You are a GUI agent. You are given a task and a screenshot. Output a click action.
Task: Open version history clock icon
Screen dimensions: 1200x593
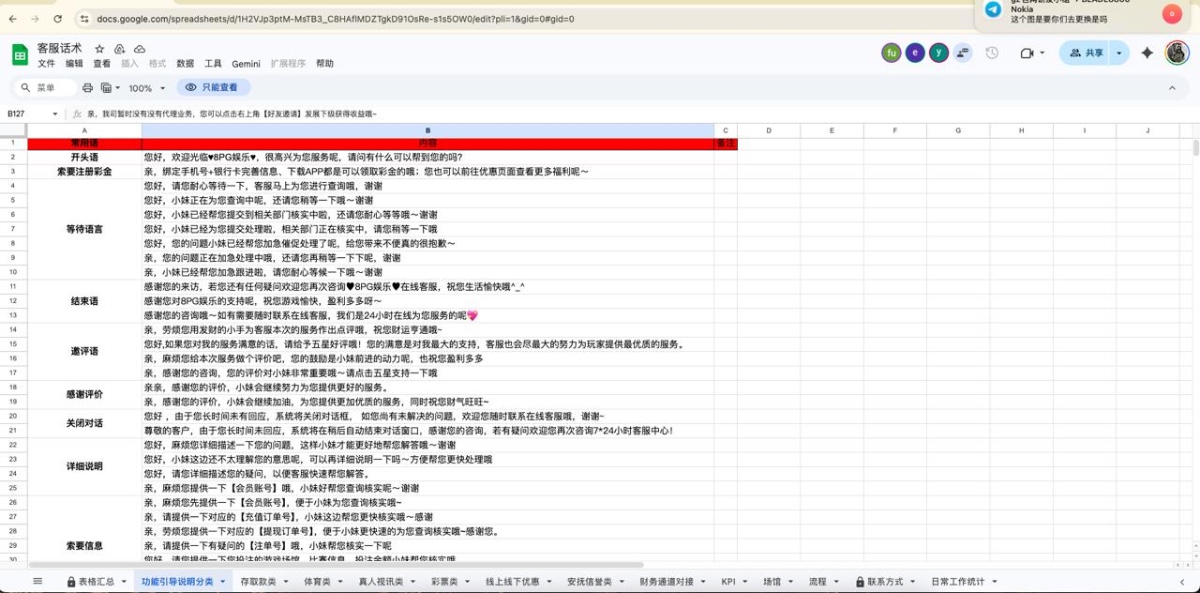coord(992,53)
